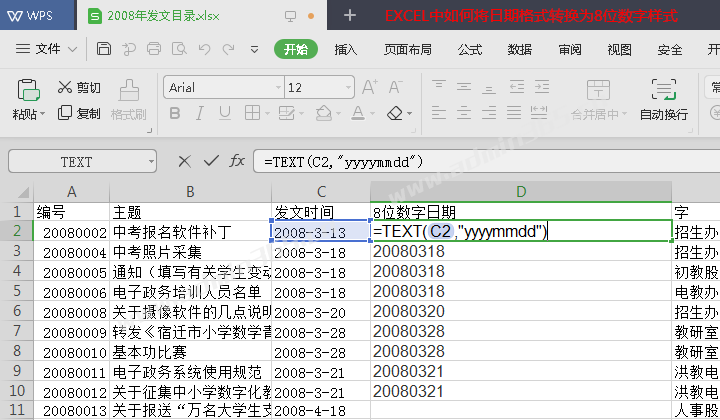Click the new tab plus button

click(x=350, y=15)
